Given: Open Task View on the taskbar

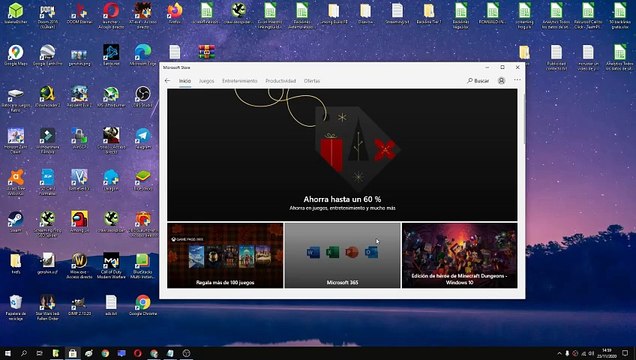Looking at the screenshot, I should click(x=39, y=353).
